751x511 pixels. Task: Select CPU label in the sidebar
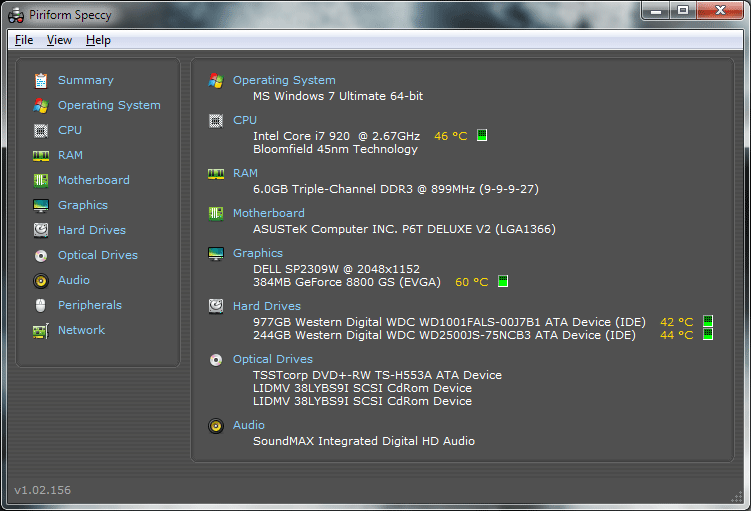pyautogui.click(x=70, y=130)
